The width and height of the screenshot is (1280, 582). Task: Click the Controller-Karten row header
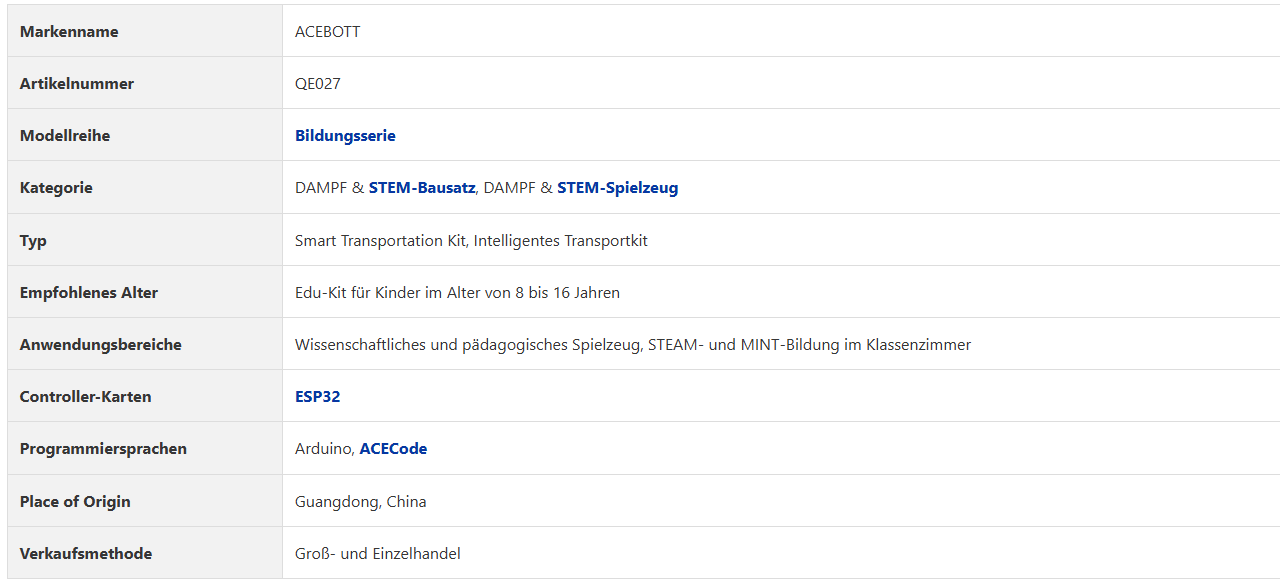tap(145, 396)
